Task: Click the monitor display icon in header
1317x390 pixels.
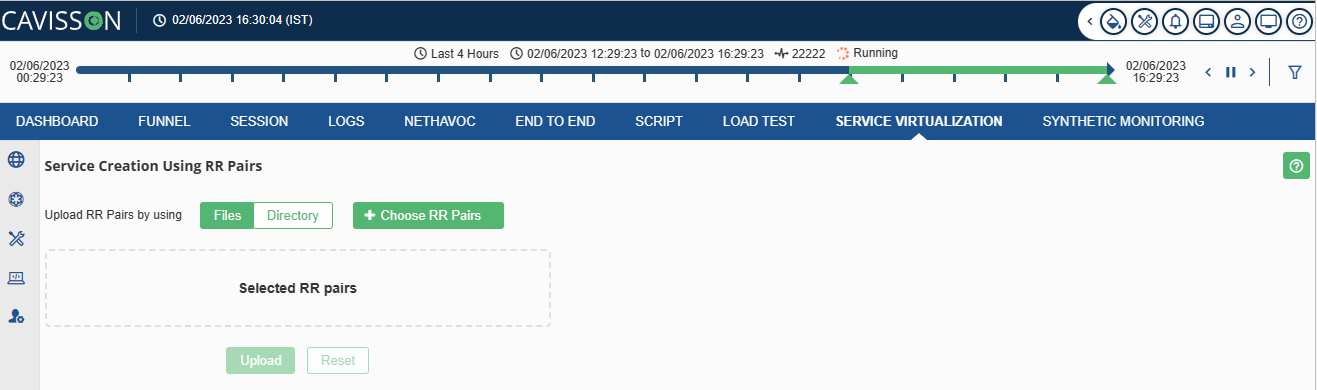Action: [x=1269, y=21]
